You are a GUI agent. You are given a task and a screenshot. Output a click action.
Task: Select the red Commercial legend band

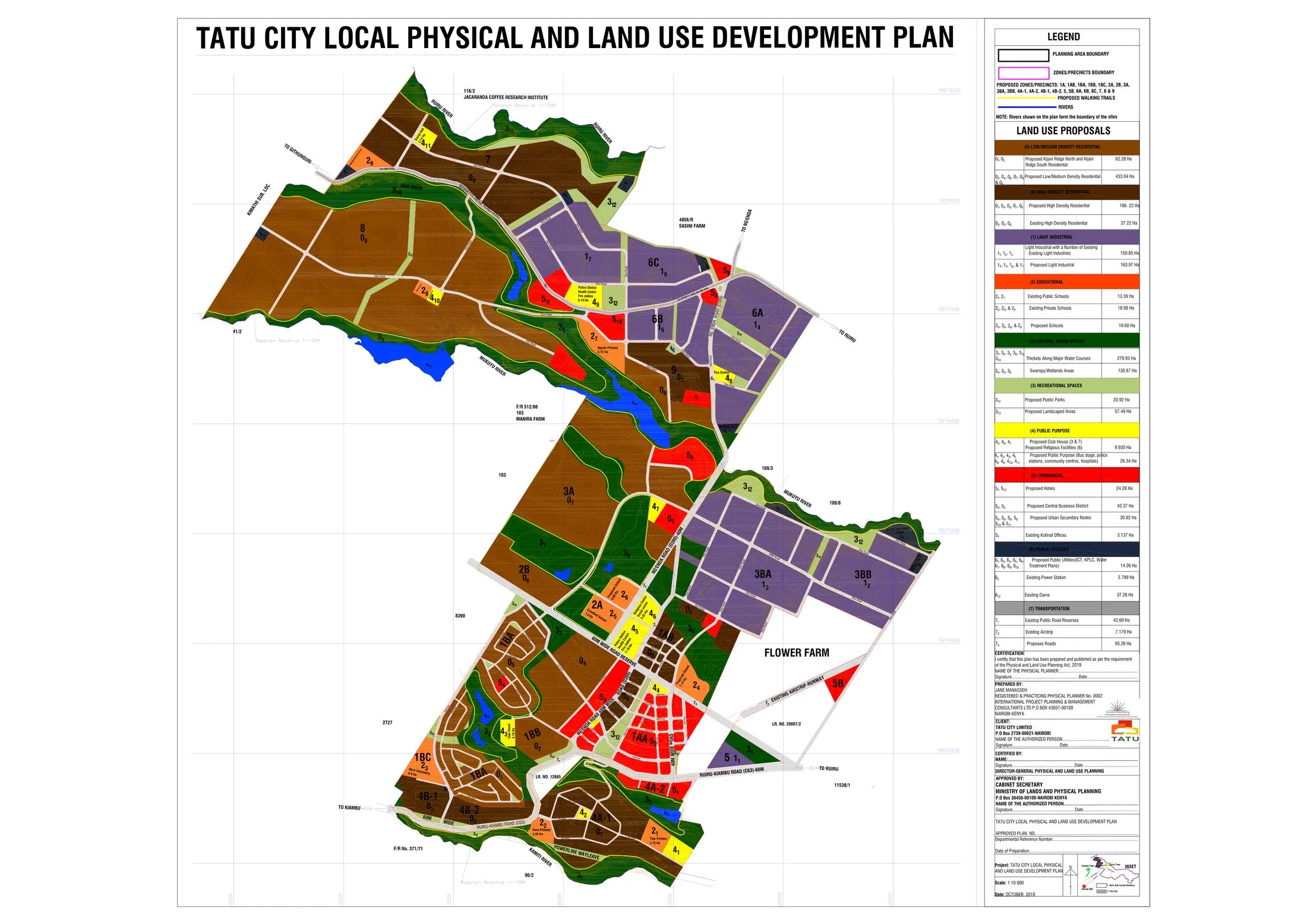[x=1067, y=475]
